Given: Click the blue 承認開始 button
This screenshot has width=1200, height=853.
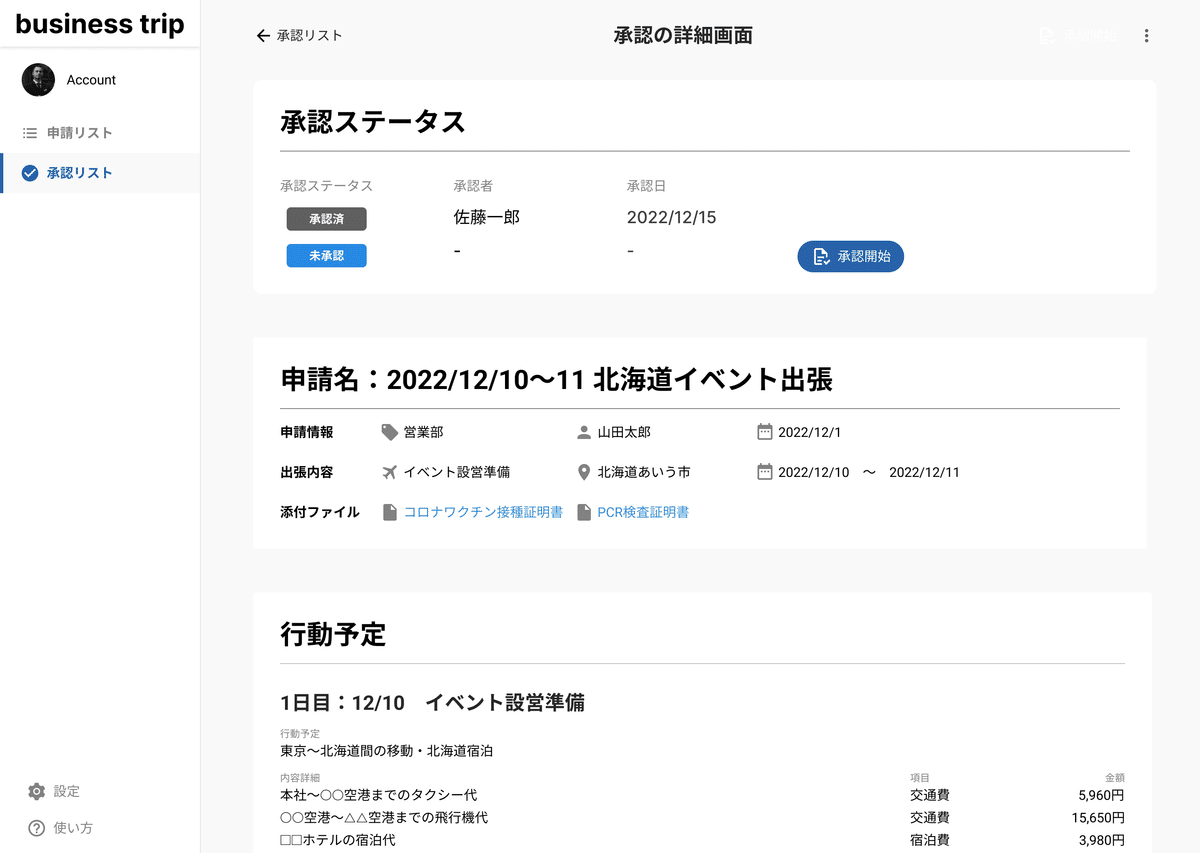Looking at the screenshot, I should click(x=850, y=256).
